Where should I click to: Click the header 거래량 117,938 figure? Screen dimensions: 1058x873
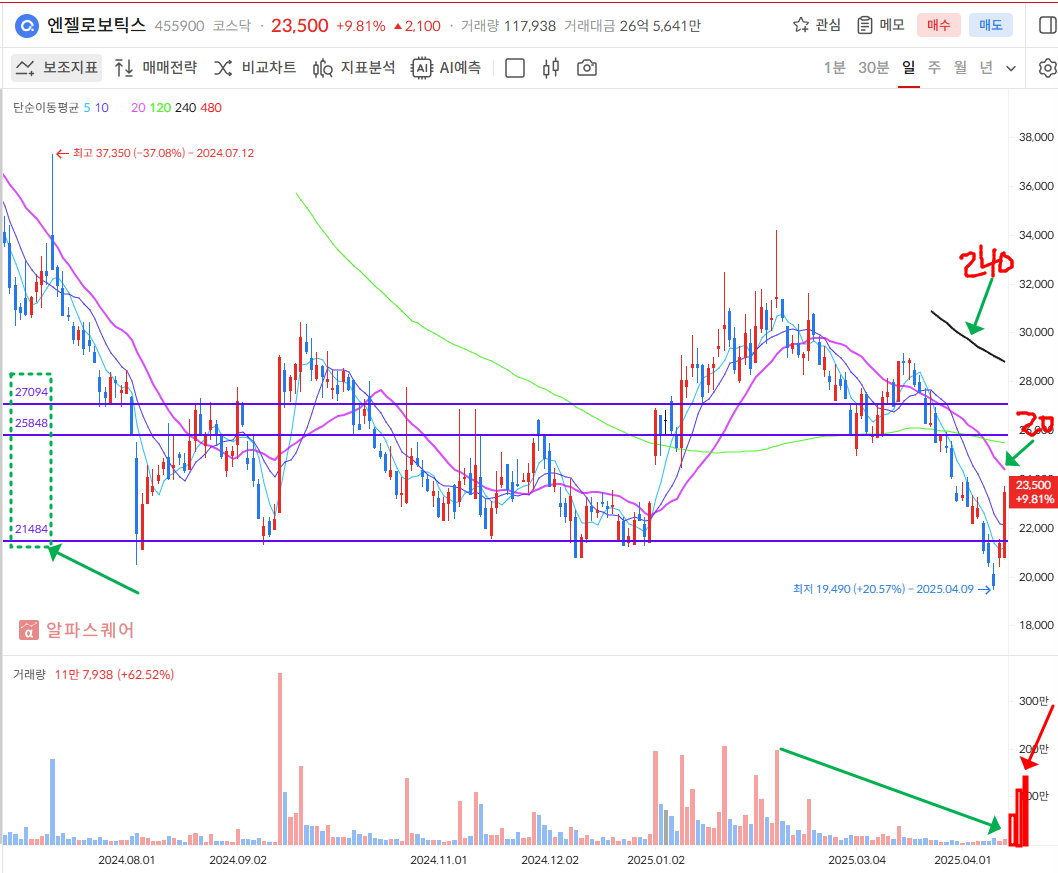pyautogui.click(x=508, y=26)
